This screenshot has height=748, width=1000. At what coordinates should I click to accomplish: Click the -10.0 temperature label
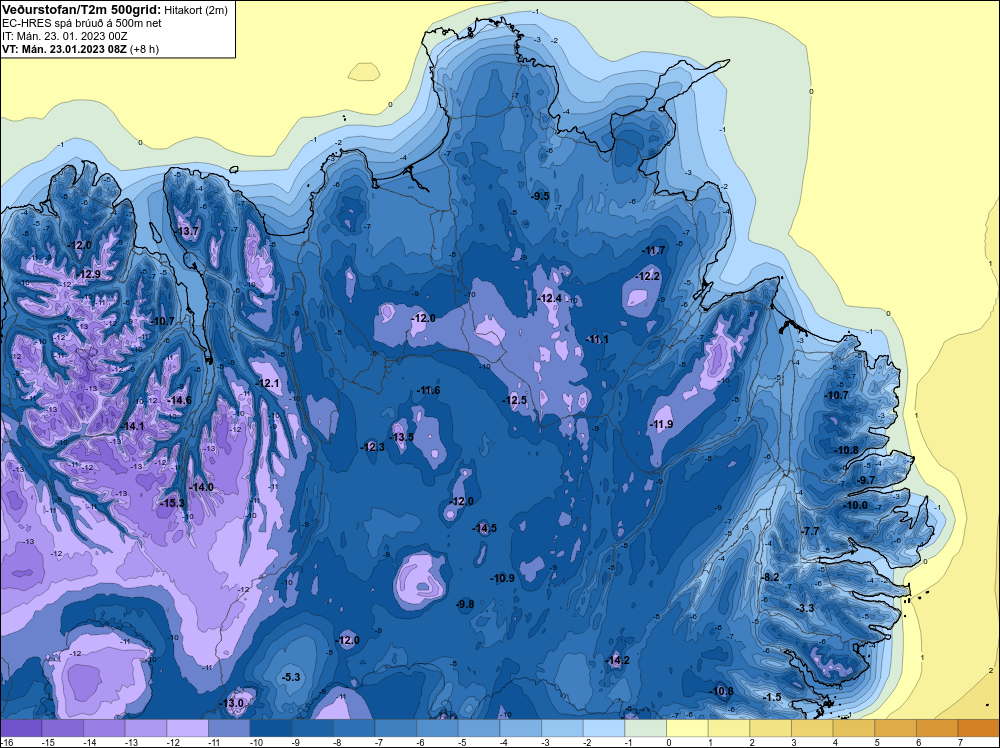click(856, 505)
